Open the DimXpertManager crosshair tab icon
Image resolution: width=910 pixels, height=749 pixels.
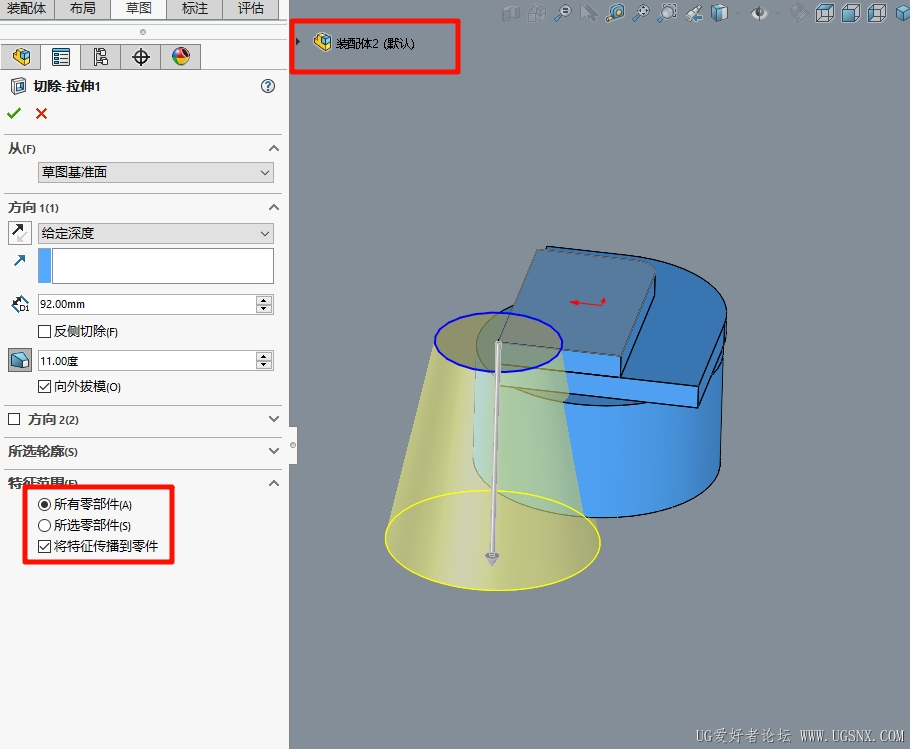(140, 57)
